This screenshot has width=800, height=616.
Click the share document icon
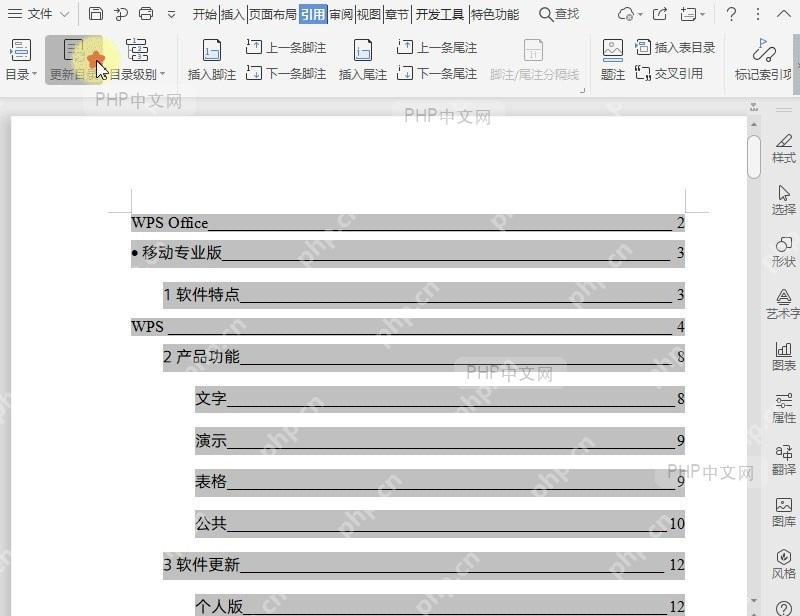coord(660,14)
